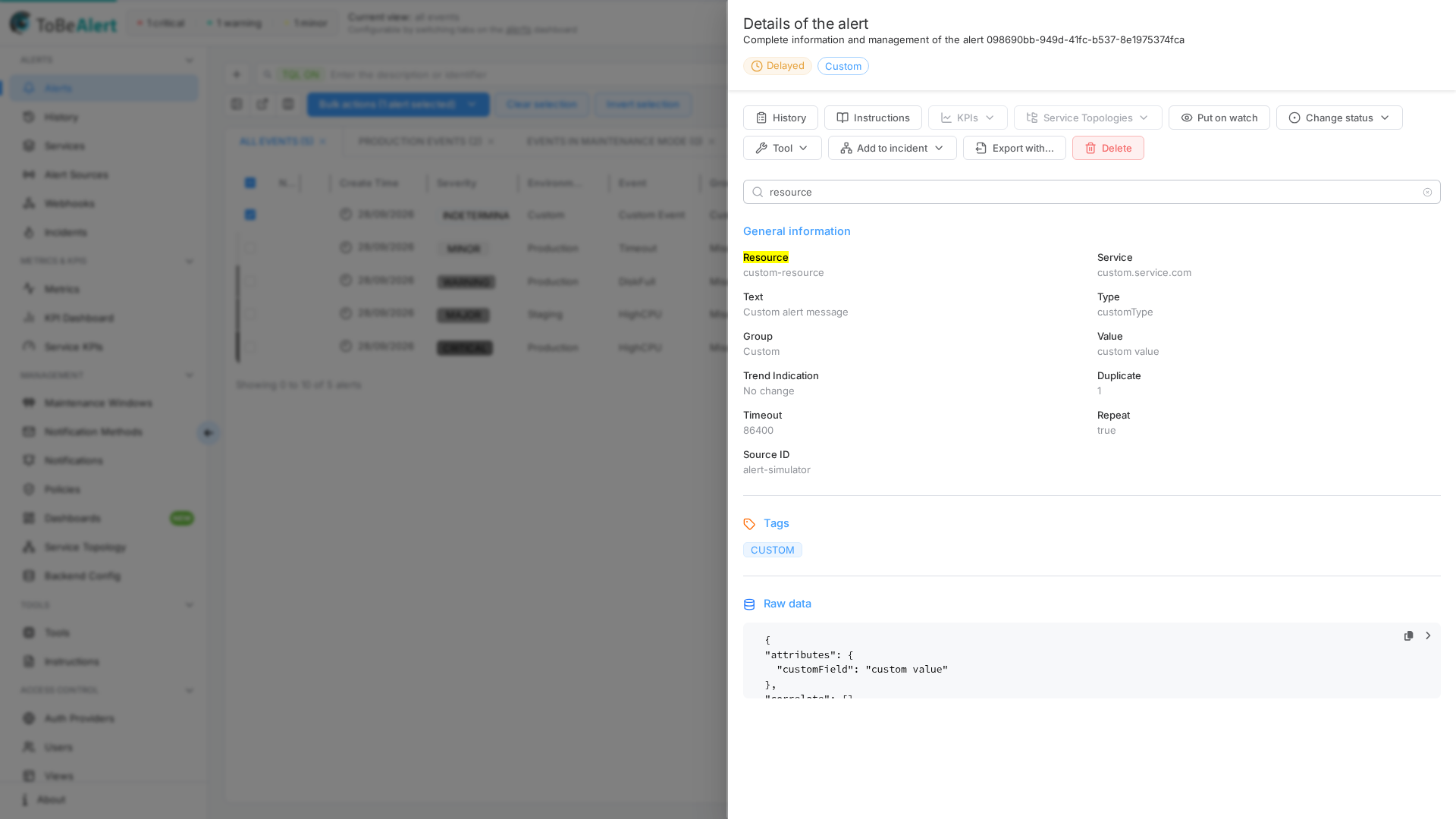1456x819 pixels.
Task: Collapse the Access Control section
Action: 190,690
